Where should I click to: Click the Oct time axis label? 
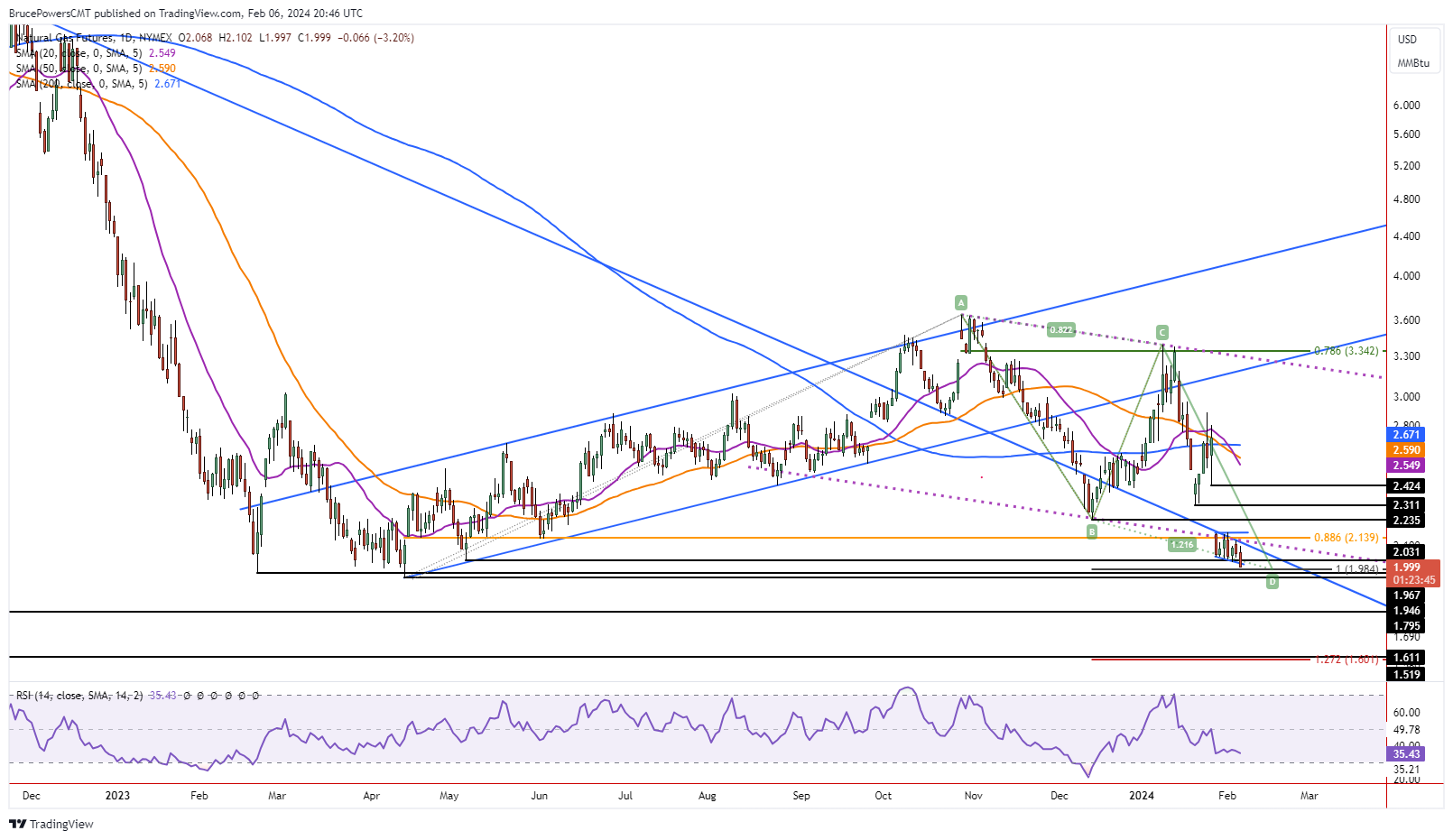[884, 796]
